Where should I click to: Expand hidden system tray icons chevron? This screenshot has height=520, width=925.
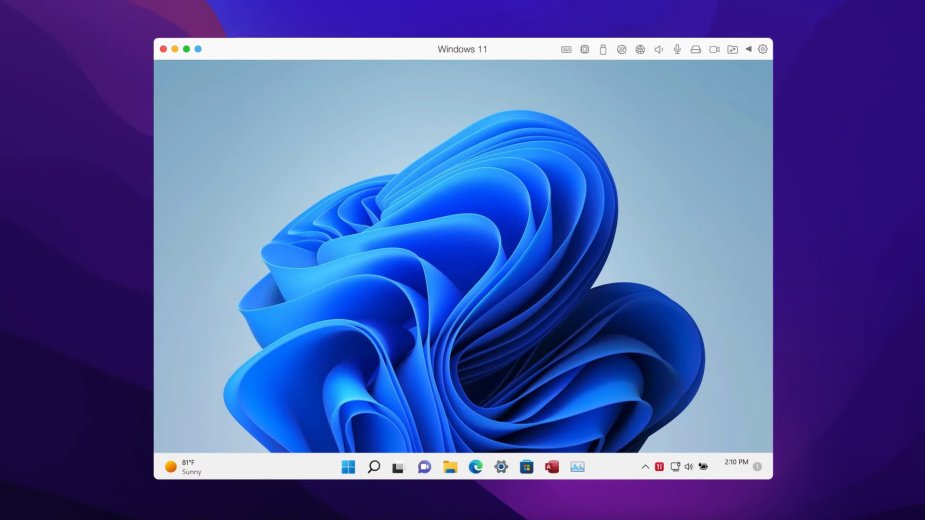tap(645, 467)
